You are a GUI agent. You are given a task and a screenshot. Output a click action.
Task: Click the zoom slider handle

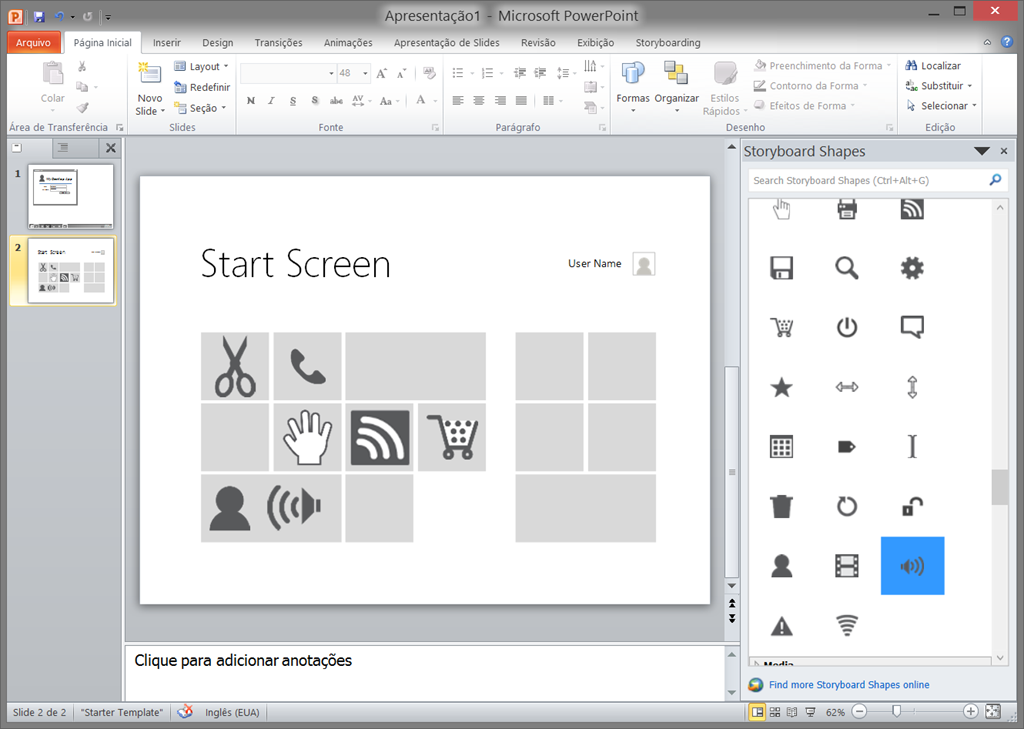point(897,711)
